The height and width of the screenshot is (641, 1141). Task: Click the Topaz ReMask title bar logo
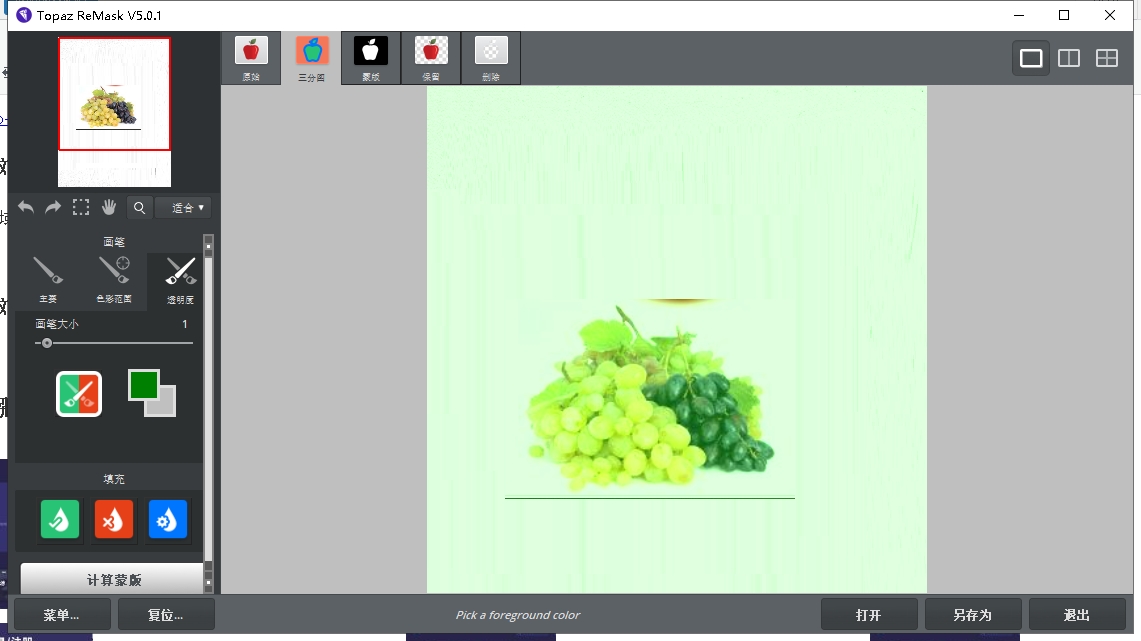[24, 15]
